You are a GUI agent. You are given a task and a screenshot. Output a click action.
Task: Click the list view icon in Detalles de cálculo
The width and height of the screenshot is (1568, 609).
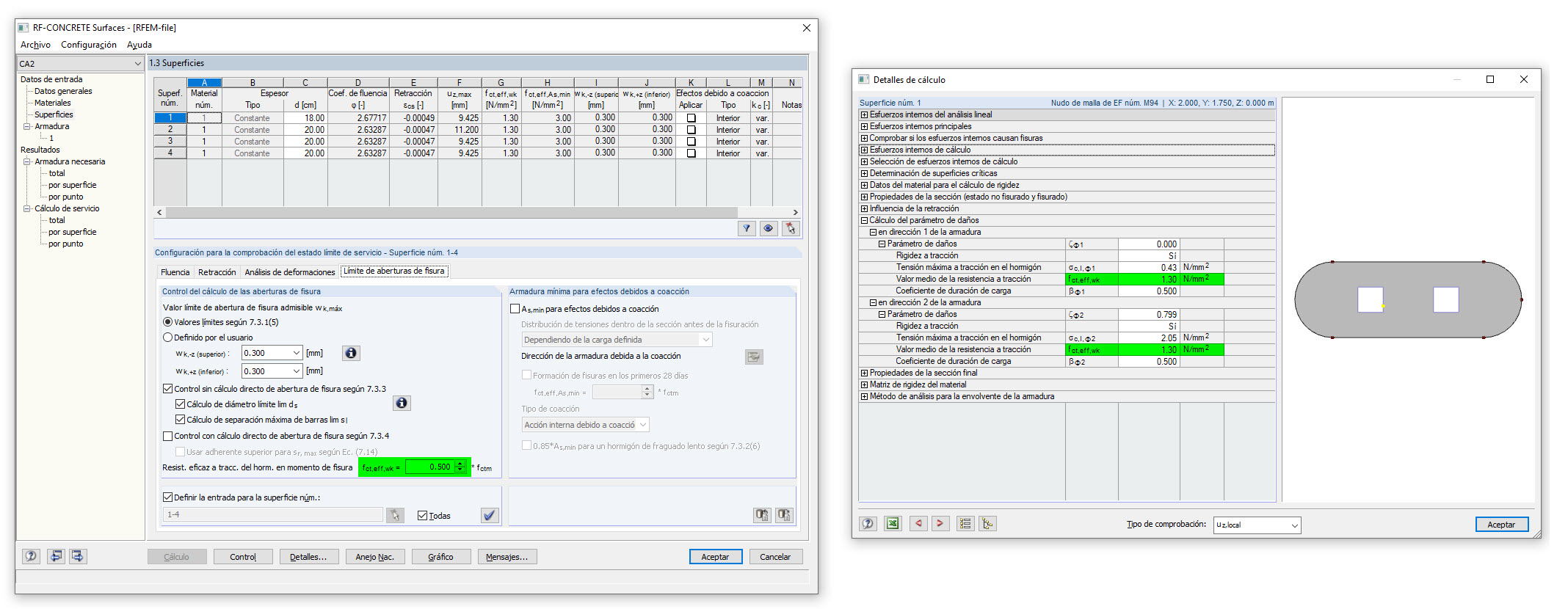tap(965, 523)
